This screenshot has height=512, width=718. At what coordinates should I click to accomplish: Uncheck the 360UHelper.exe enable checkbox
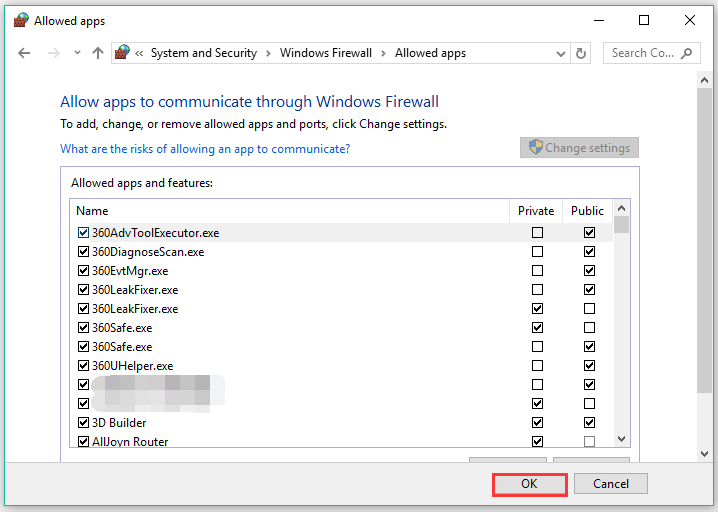pyautogui.click(x=83, y=365)
